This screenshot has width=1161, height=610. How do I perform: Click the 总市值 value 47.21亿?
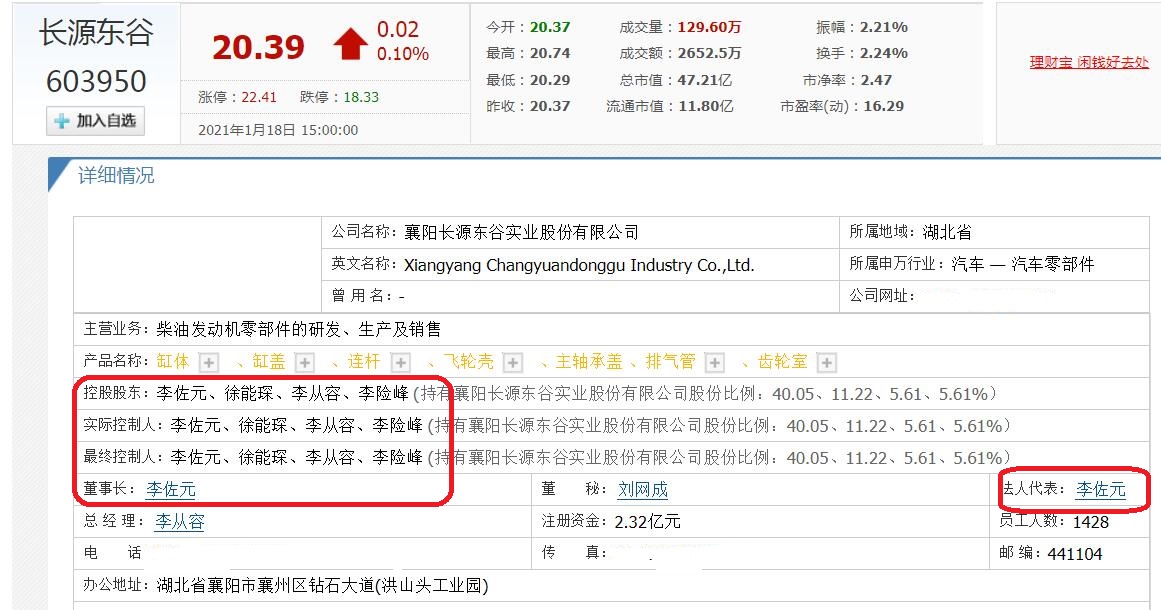coord(706,80)
